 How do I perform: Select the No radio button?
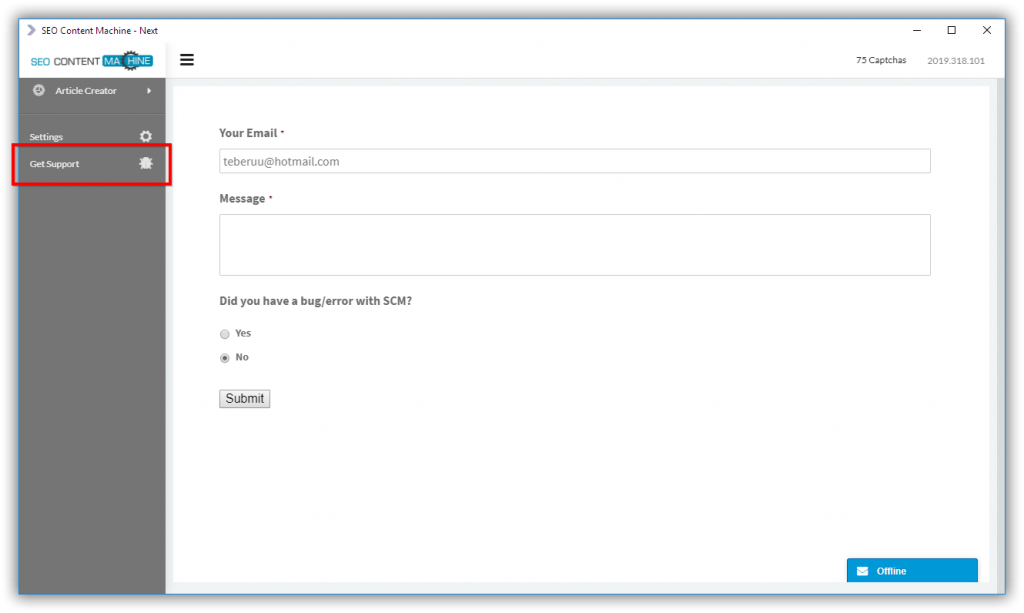pyautogui.click(x=225, y=358)
